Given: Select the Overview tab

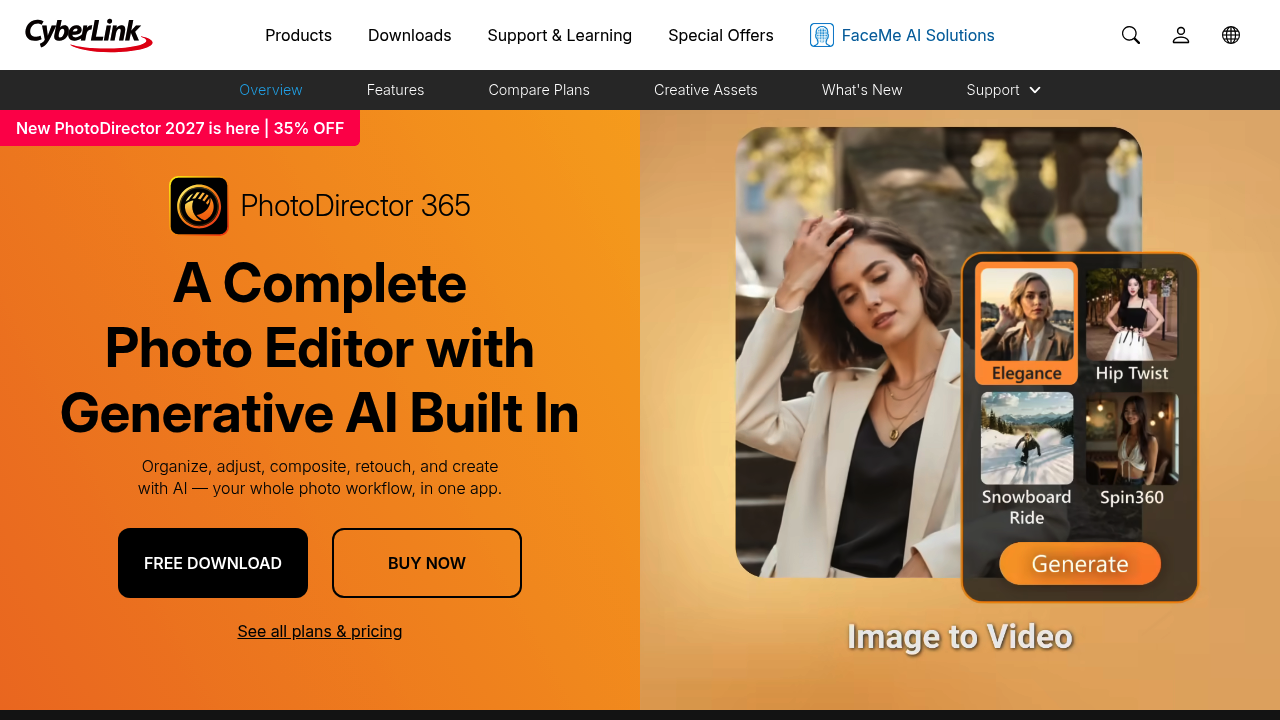Looking at the screenshot, I should [x=271, y=90].
